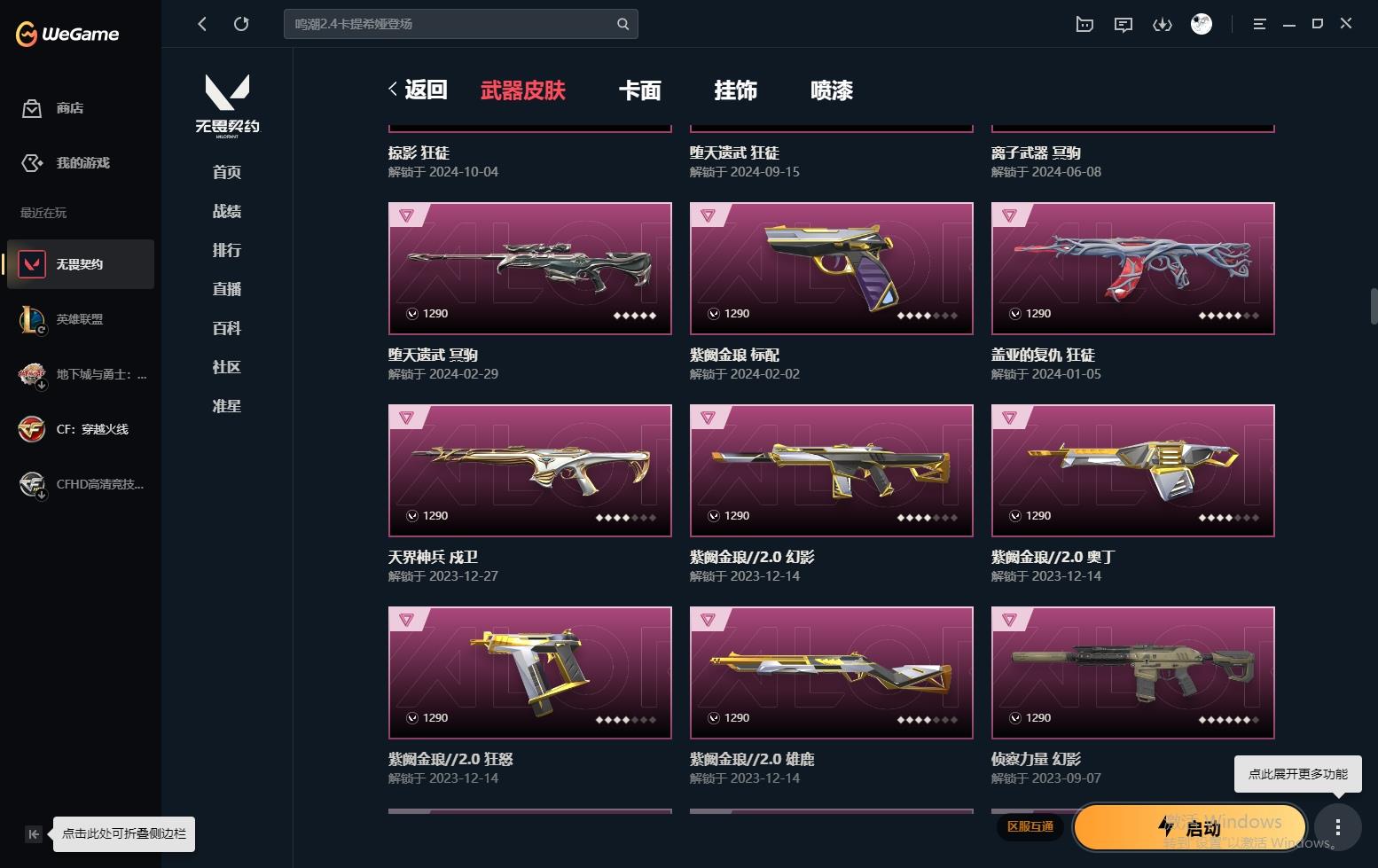Select 英雄联盟 in recent games
Screen dimensions: 1378x868
[80, 319]
